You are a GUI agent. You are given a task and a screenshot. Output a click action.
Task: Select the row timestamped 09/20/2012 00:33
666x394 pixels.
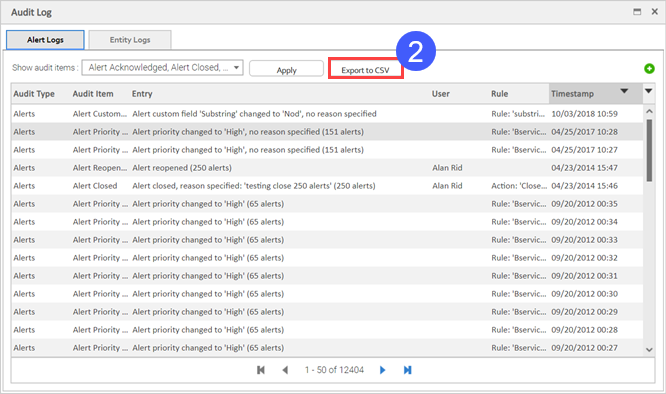[x=327, y=239]
